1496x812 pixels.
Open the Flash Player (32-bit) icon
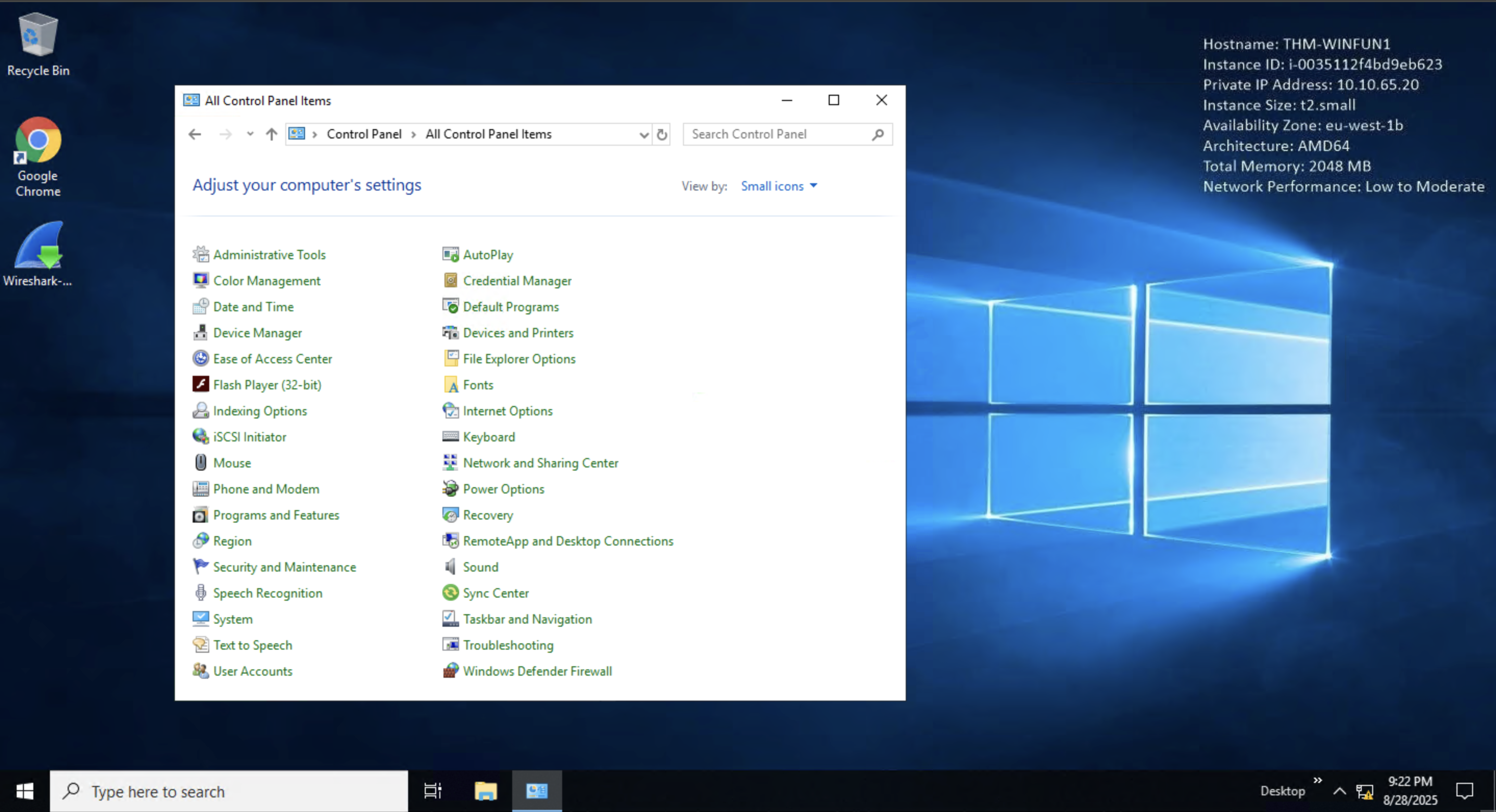click(x=200, y=385)
